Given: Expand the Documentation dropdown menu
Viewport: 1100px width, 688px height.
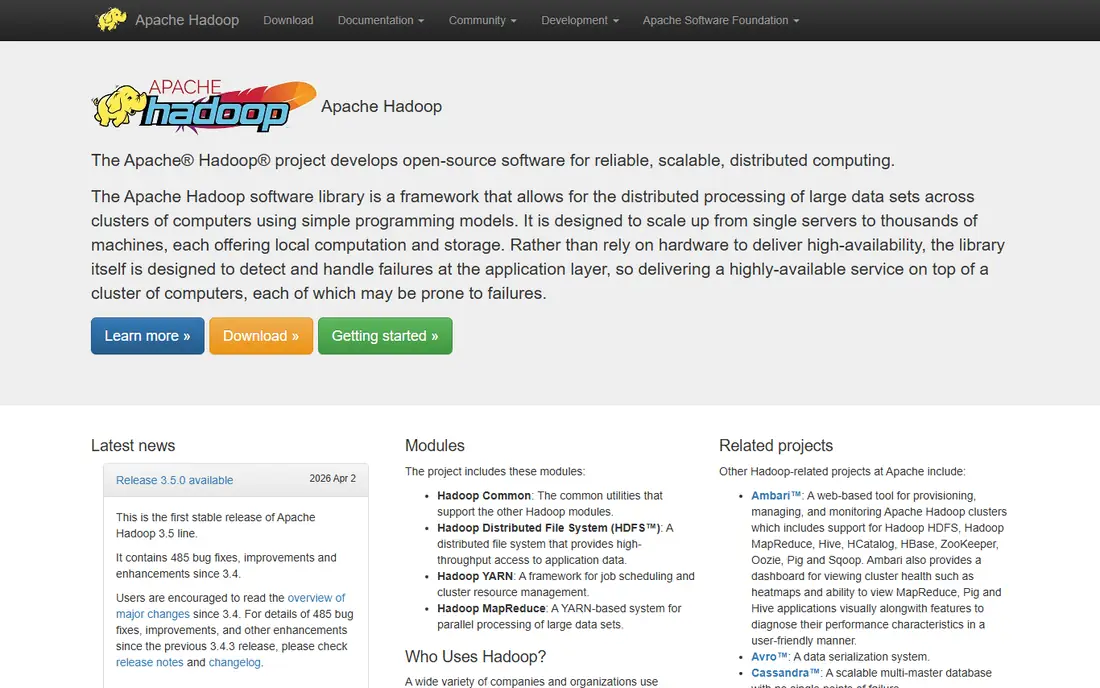Looking at the screenshot, I should point(381,20).
